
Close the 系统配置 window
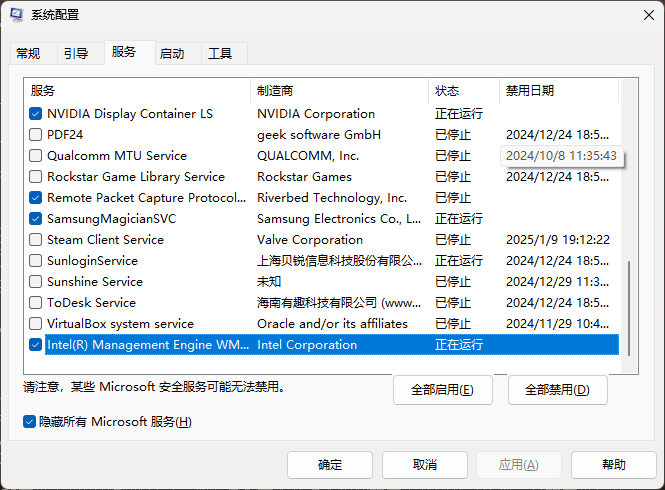(648, 15)
